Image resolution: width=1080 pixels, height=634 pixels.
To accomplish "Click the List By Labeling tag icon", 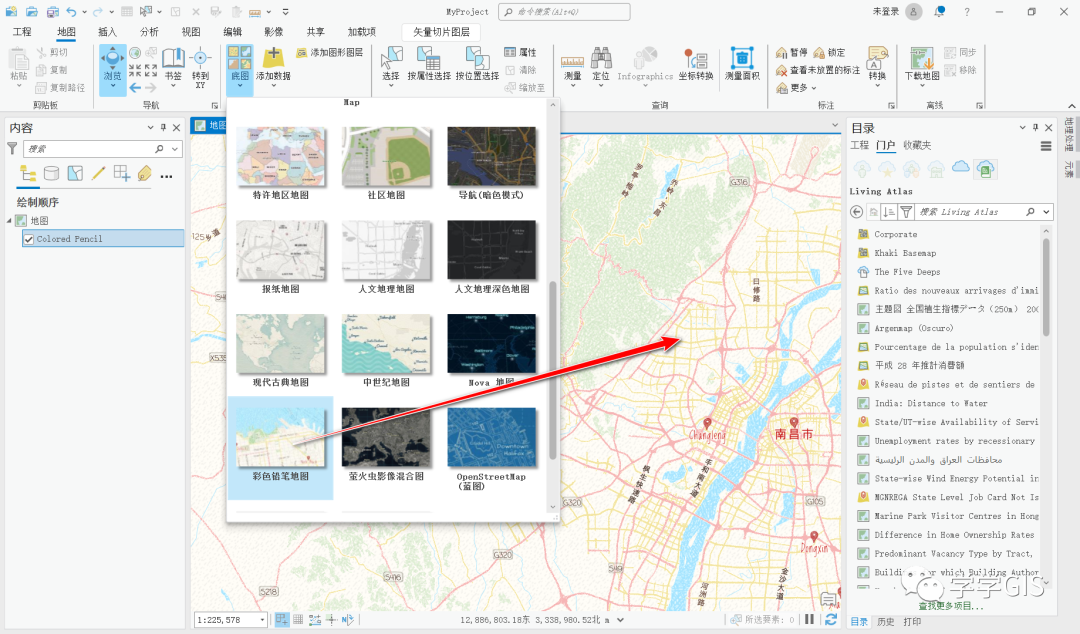I will [145, 173].
